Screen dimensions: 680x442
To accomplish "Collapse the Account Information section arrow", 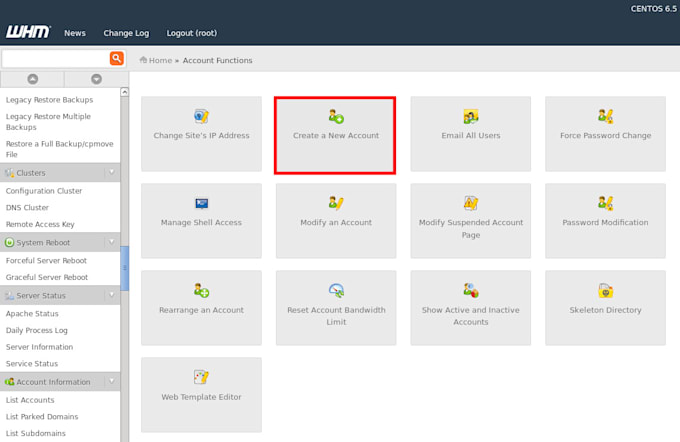I will click(112, 381).
